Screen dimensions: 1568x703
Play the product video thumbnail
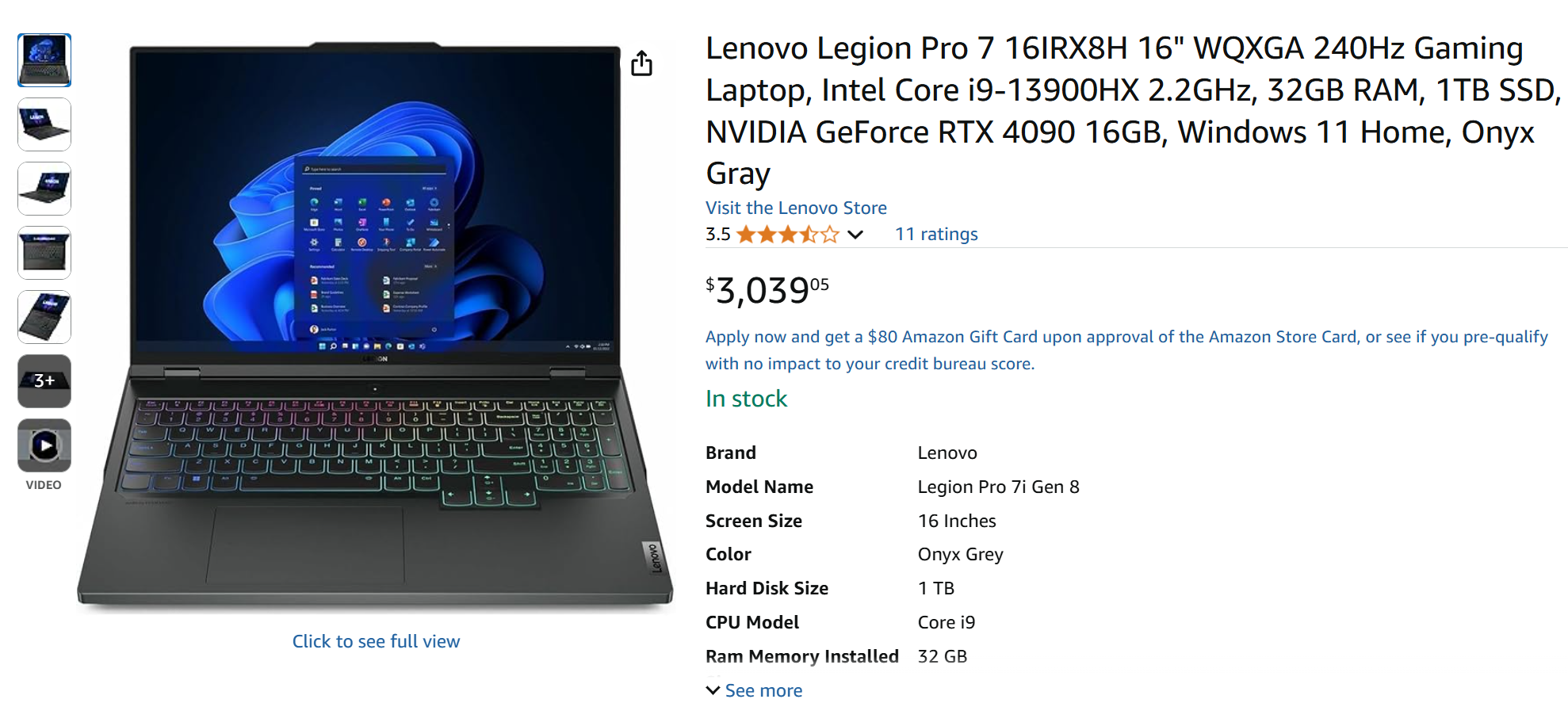(x=44, y=445)
